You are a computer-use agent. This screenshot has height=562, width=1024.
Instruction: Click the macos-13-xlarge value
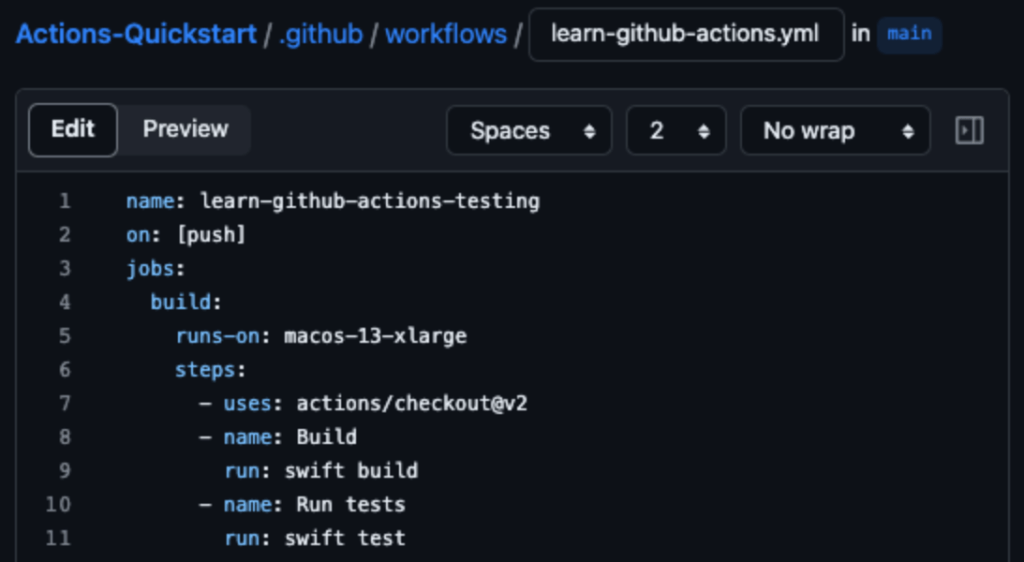375,336
